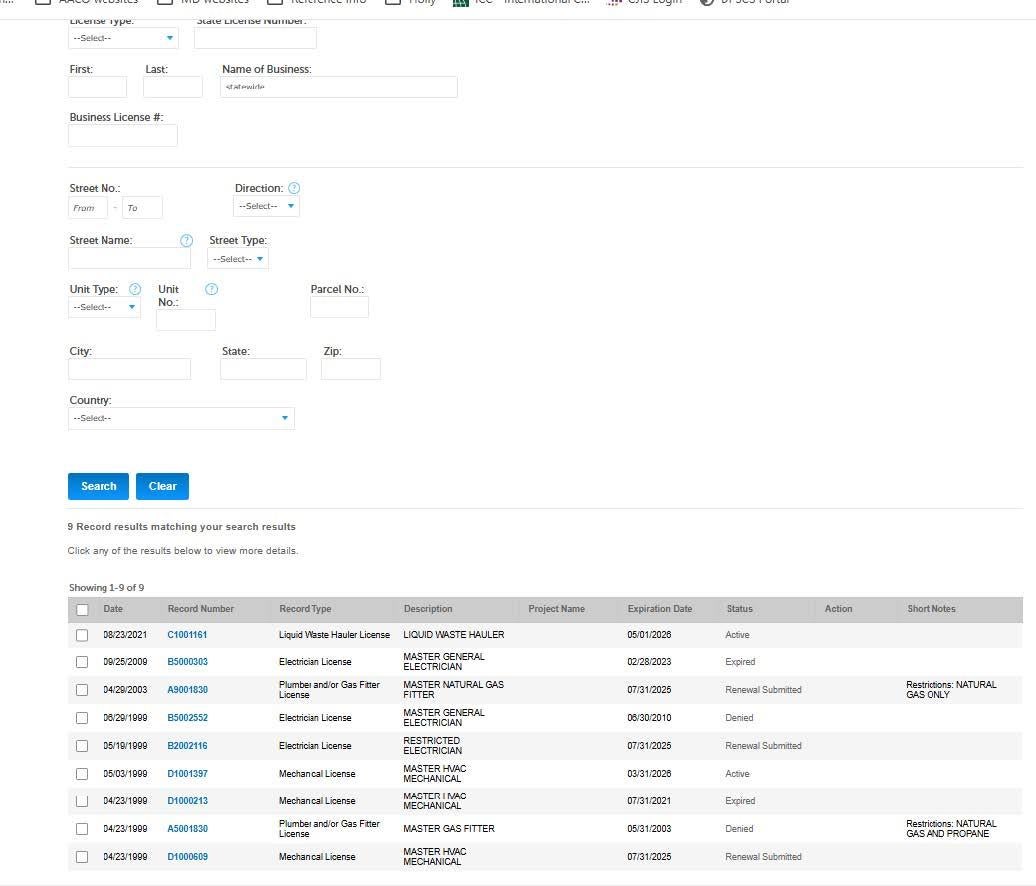This screenshot has height=886, width=1036.
Task: Open the License Type dropdown
Action: tap(124, 38)
